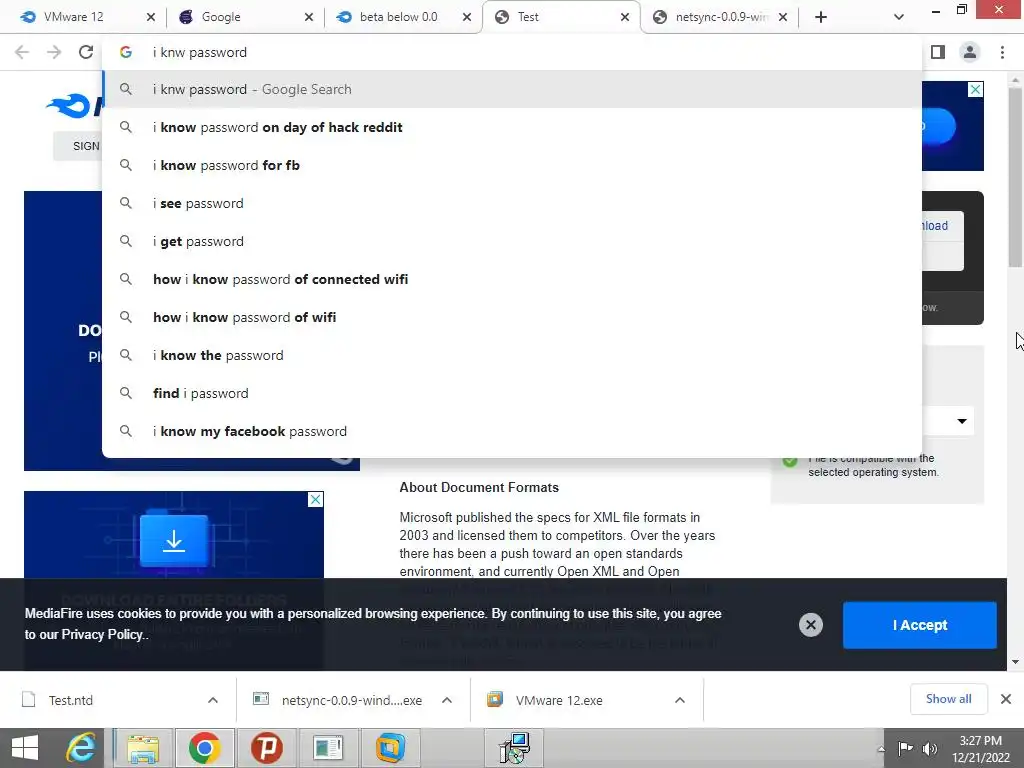Close the download folders ad
The height and width of the screenshot is (768, 1024).
tap(315, 500)
